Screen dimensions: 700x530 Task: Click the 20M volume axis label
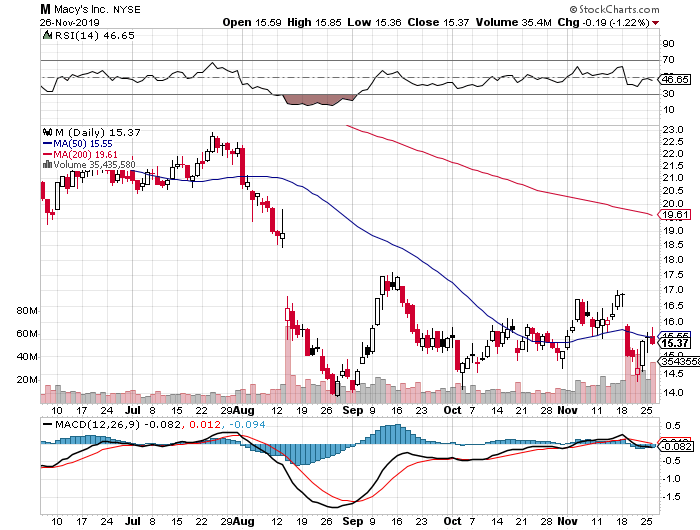[x=27, y=380]
